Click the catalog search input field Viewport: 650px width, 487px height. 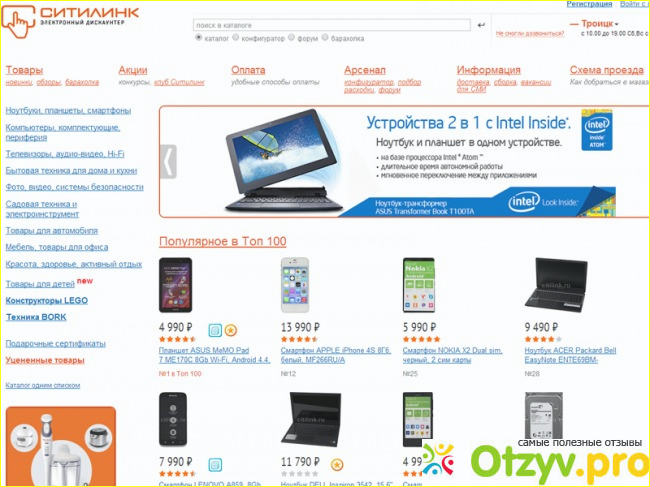[x=332, y=25]
